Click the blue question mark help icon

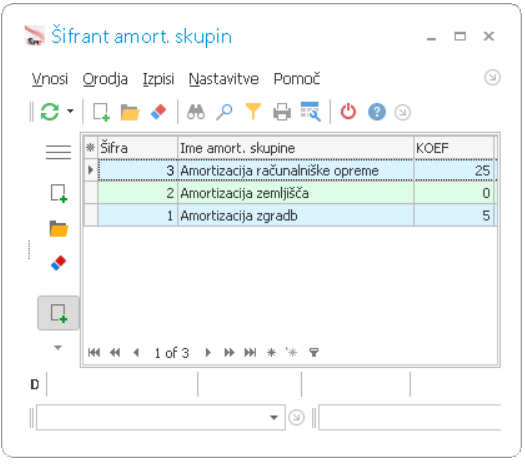(x=377, y=112)
